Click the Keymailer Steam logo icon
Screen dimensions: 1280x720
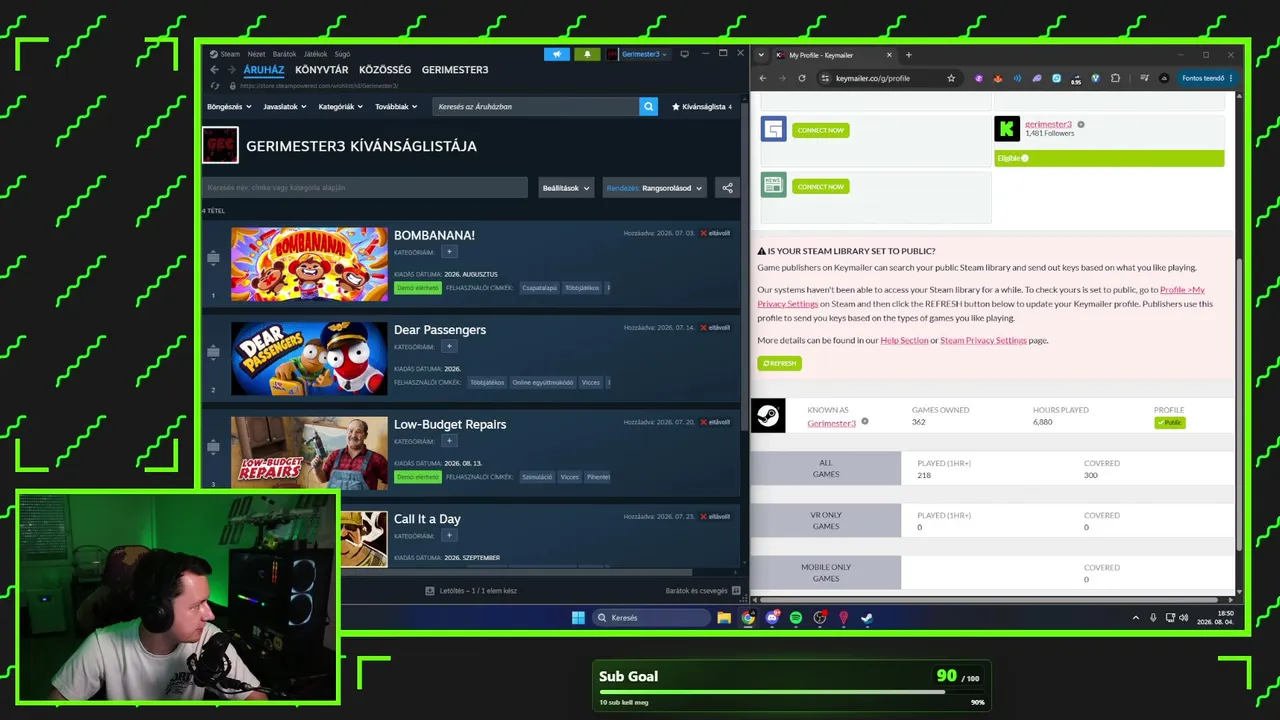pos(768,416)
